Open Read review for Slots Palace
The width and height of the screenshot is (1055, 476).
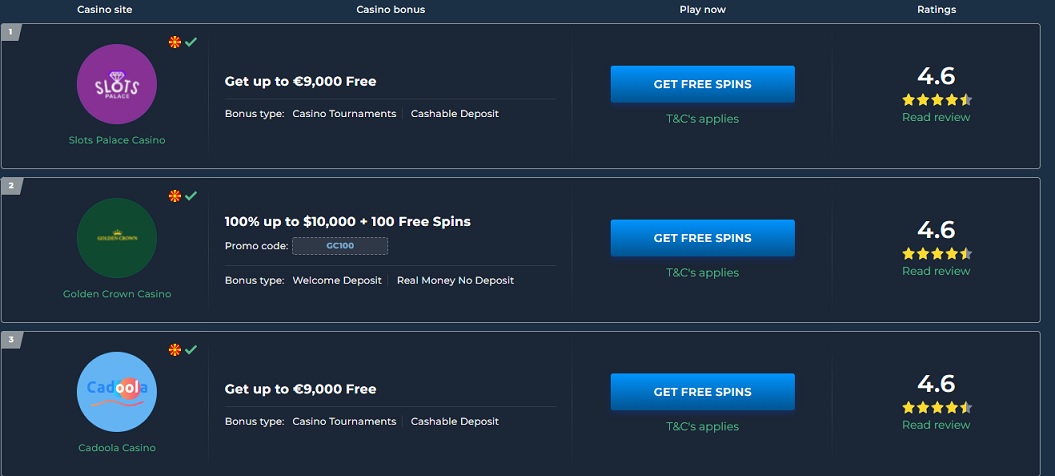936,117
